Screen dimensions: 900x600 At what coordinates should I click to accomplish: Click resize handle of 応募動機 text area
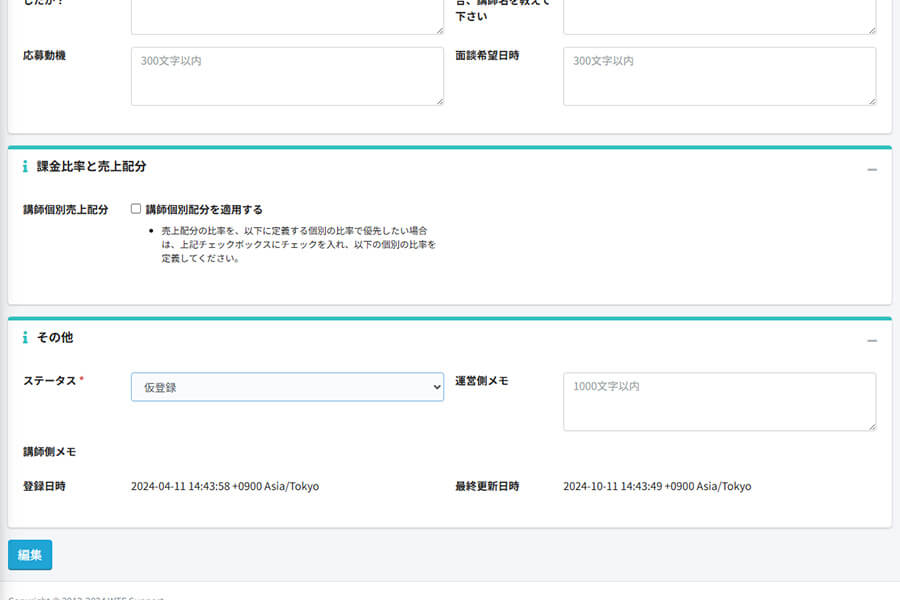coord(438,100)
